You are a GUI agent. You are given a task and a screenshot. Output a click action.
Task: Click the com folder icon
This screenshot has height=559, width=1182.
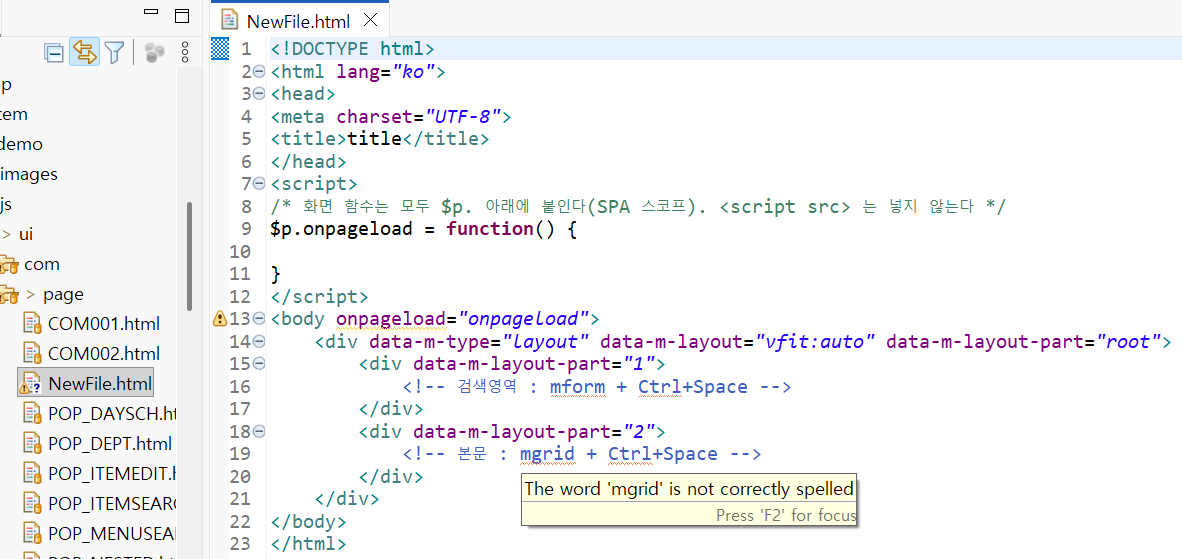(8, 265)
